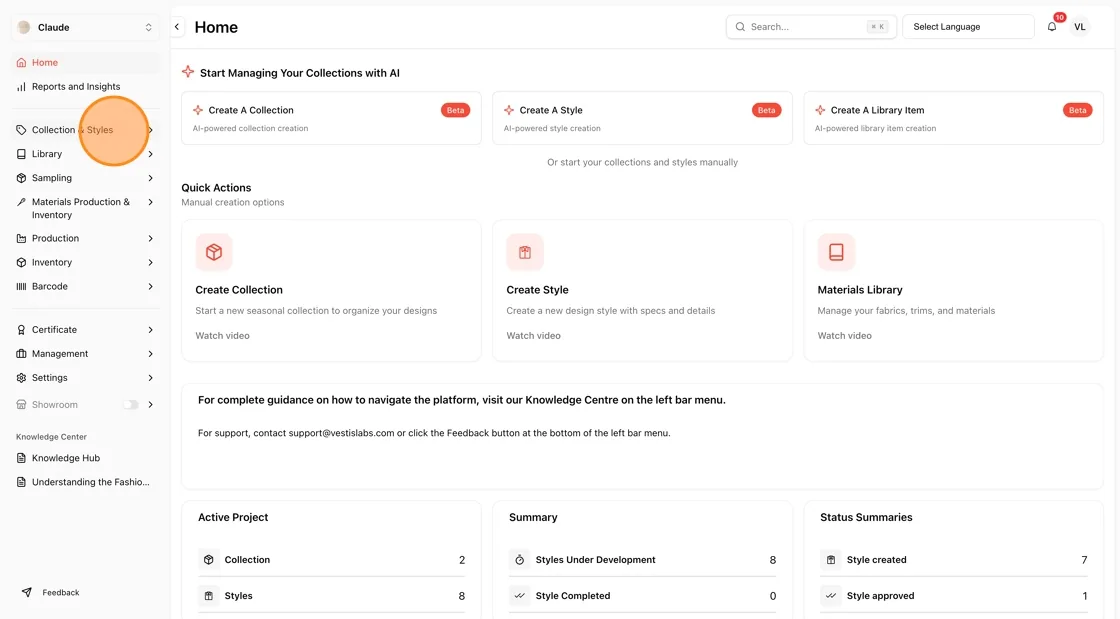Focus the Search input field

tap(811, 27)
